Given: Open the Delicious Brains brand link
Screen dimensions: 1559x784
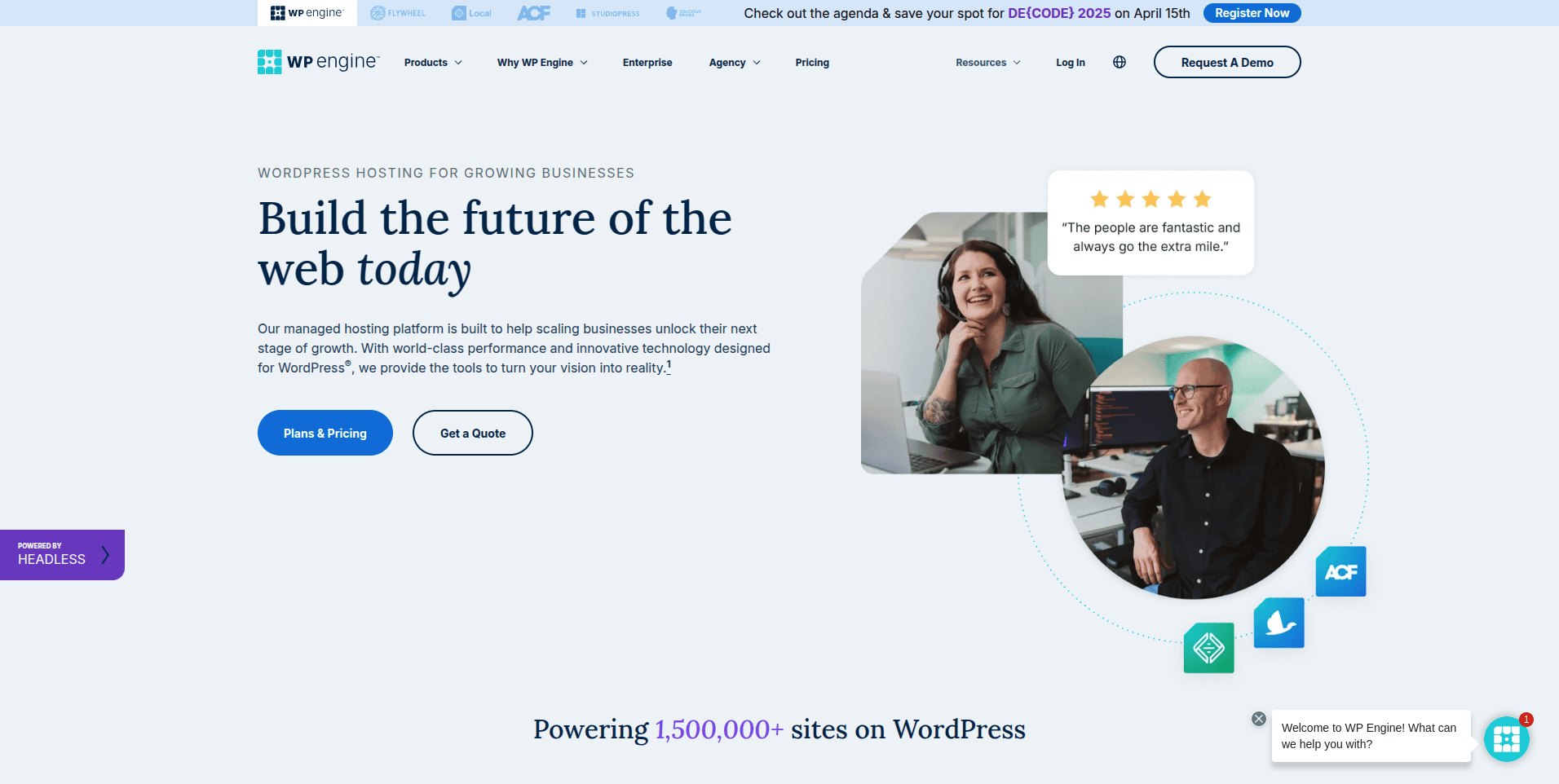Looking at the screenshot, I should [683, 13].
